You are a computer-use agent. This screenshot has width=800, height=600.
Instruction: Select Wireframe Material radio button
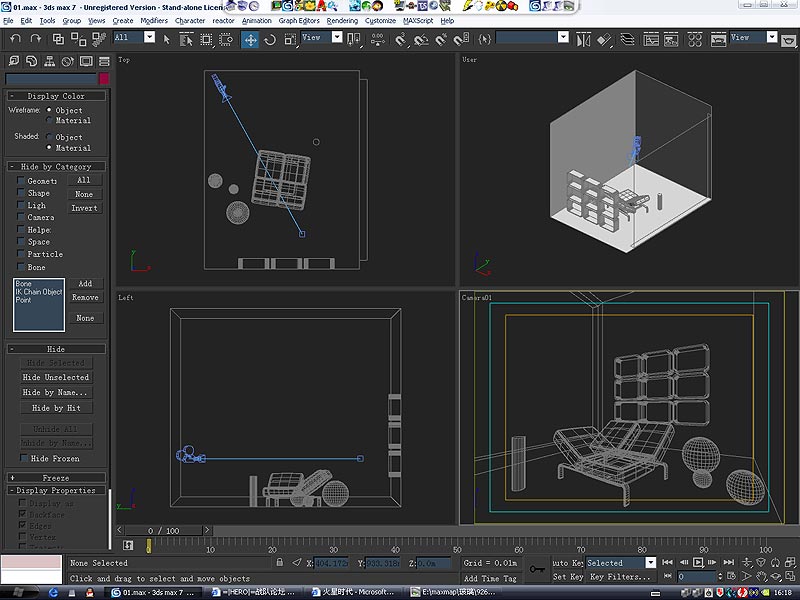[50, 120]
